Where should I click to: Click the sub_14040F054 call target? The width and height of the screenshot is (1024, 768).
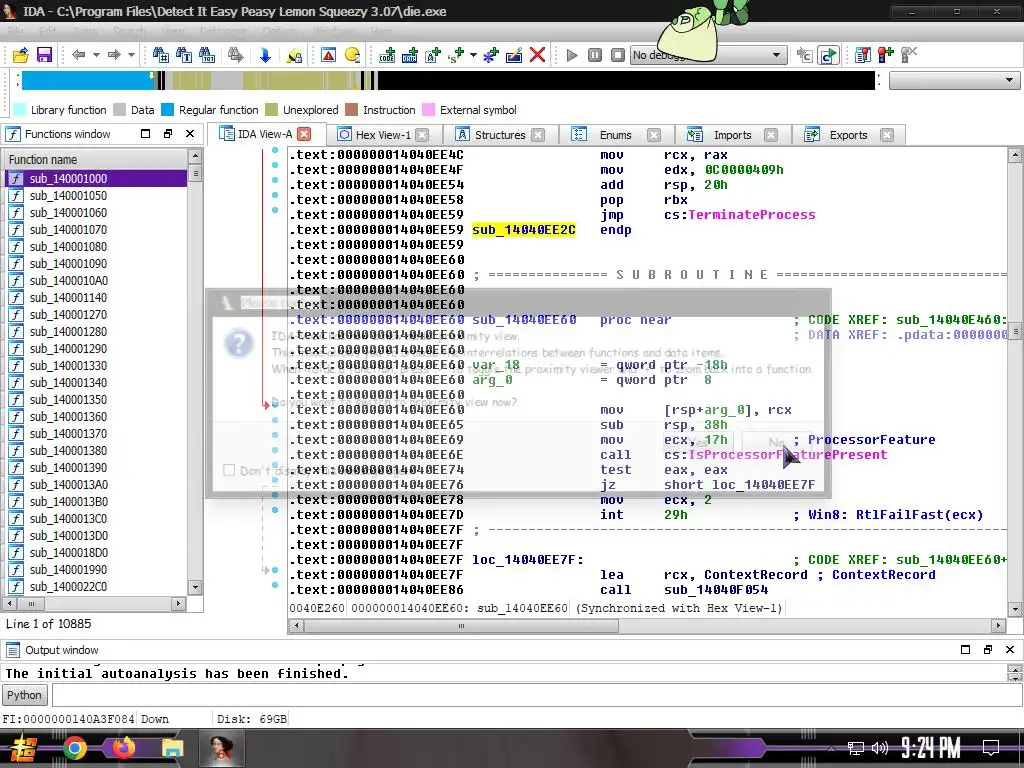[716, 590]
